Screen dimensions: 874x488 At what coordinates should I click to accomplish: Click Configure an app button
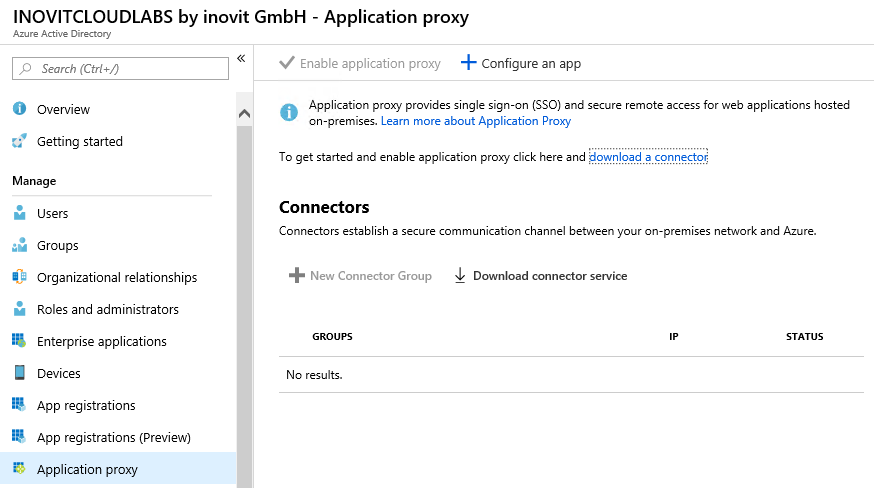point(521,63)
